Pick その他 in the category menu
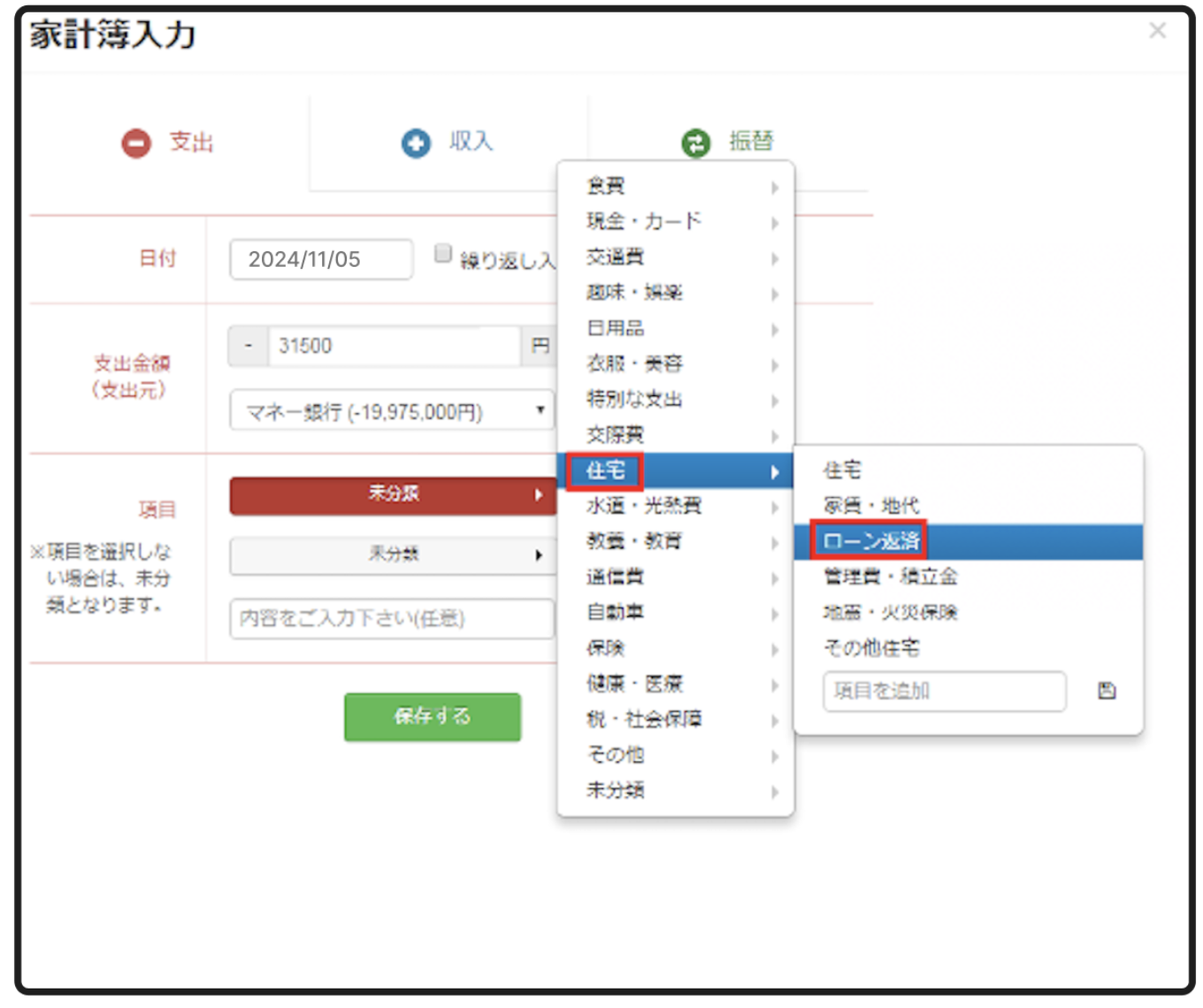This screenshot has width=1203, height=1008. pos(676,755)
